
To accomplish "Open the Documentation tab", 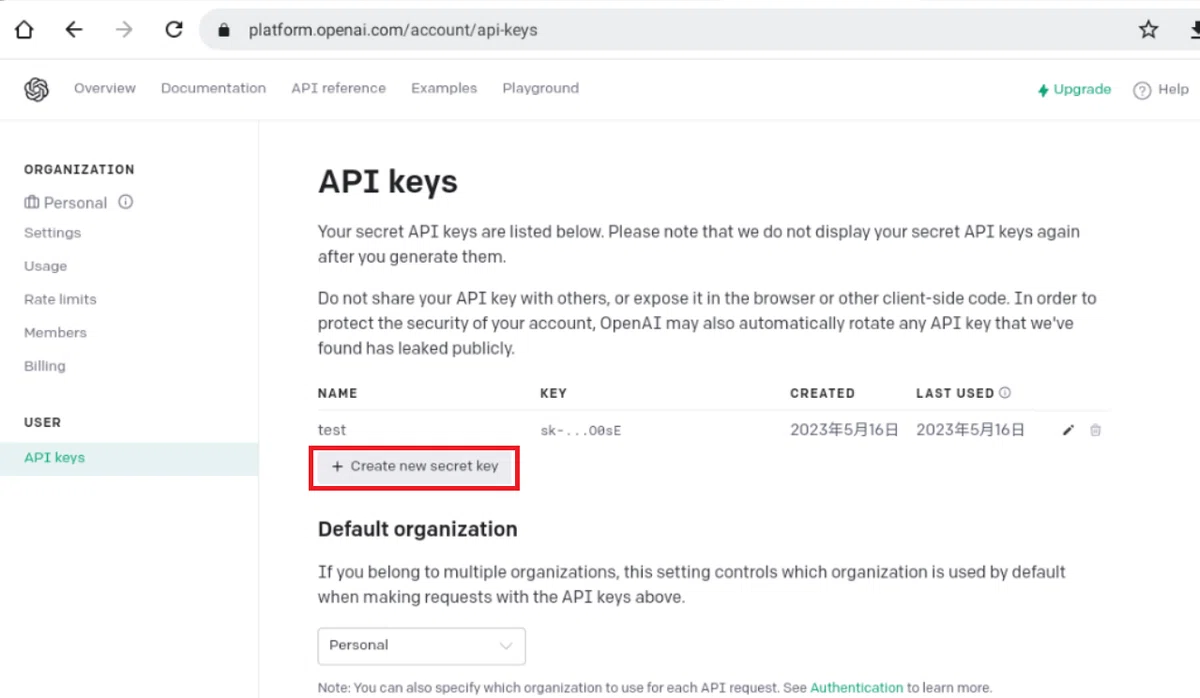I will 213,88.
